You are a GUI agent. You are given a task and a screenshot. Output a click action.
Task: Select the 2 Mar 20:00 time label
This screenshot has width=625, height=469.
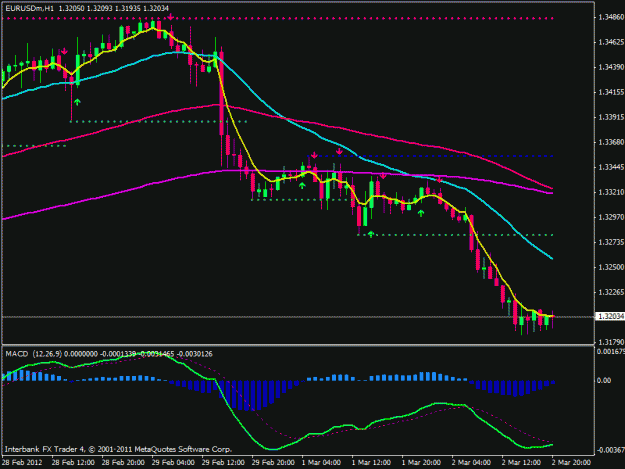point(571,463)
